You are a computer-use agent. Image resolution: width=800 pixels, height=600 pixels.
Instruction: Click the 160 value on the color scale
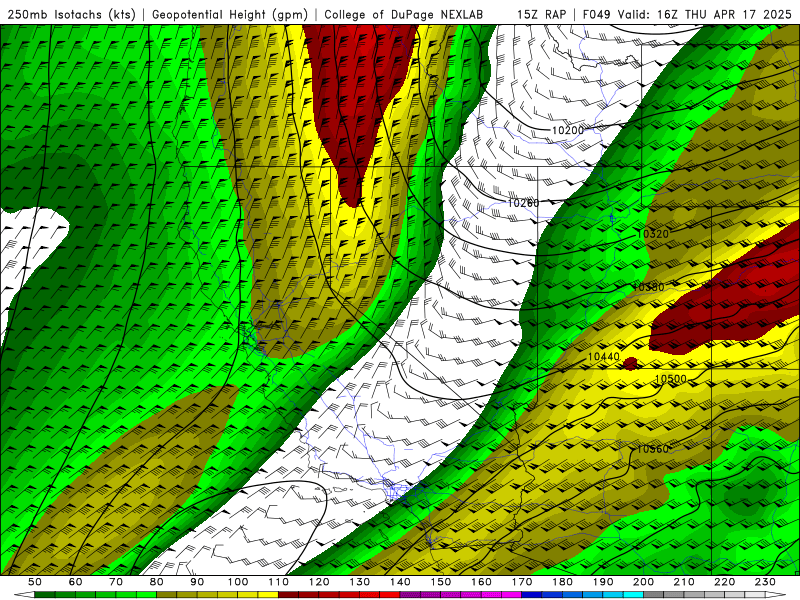click(481, 582)
